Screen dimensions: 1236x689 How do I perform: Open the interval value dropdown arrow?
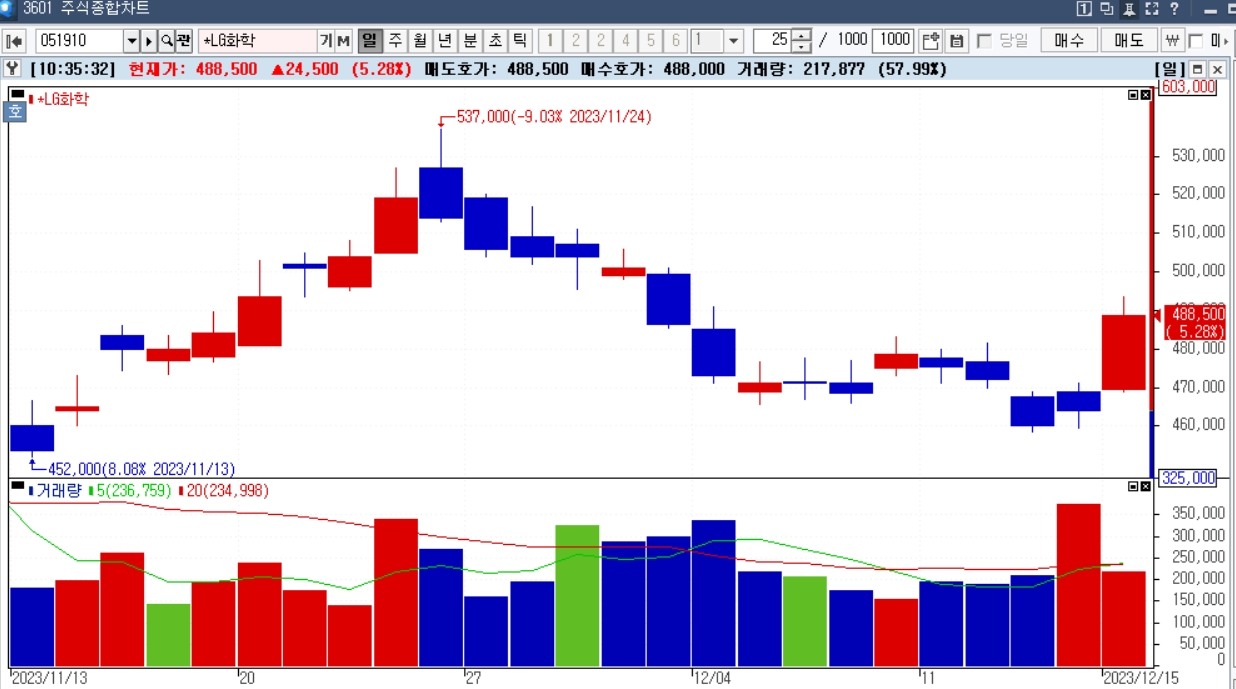click(734, 41)
